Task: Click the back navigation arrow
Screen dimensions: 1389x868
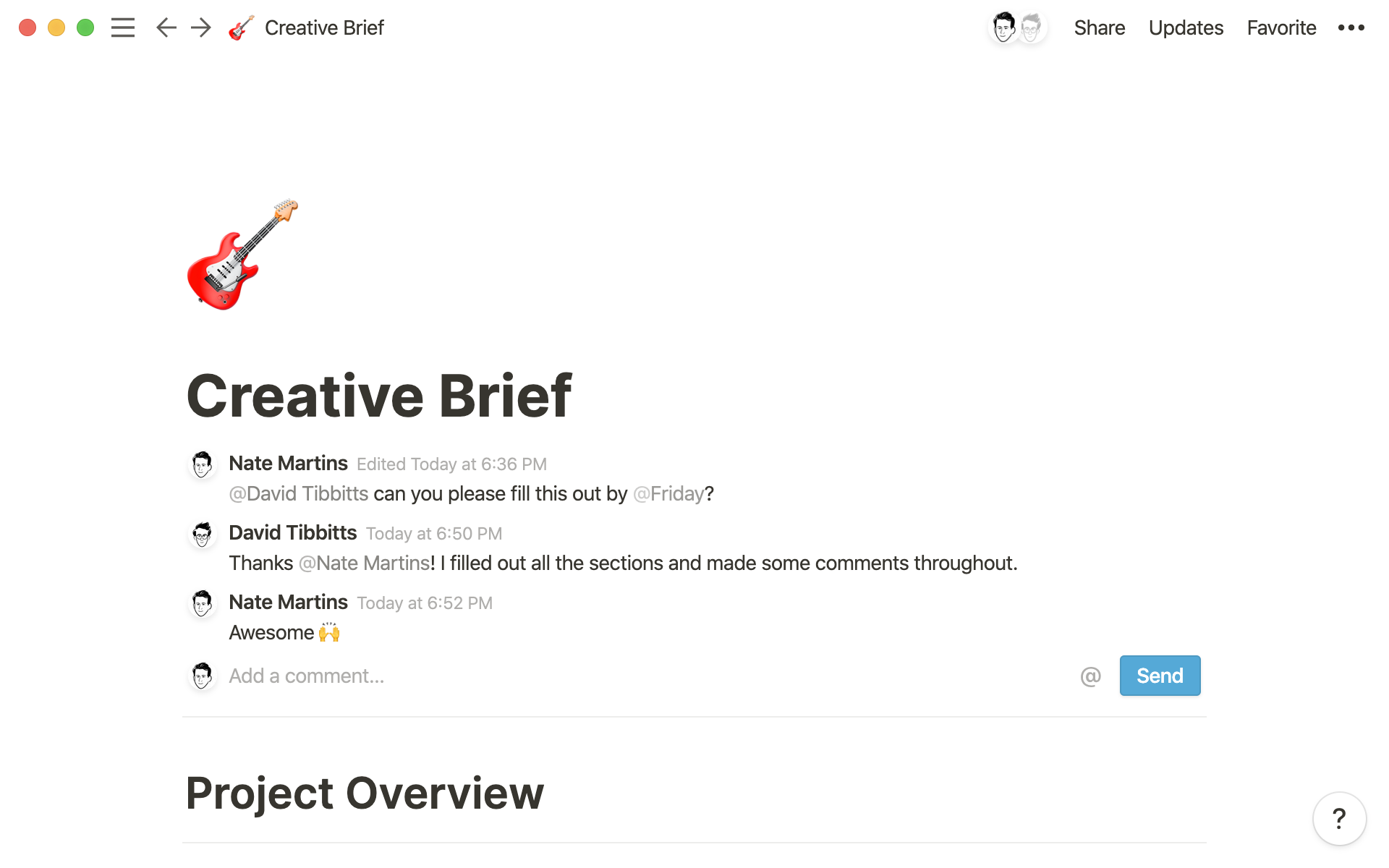Action: (x=165, y=27)
